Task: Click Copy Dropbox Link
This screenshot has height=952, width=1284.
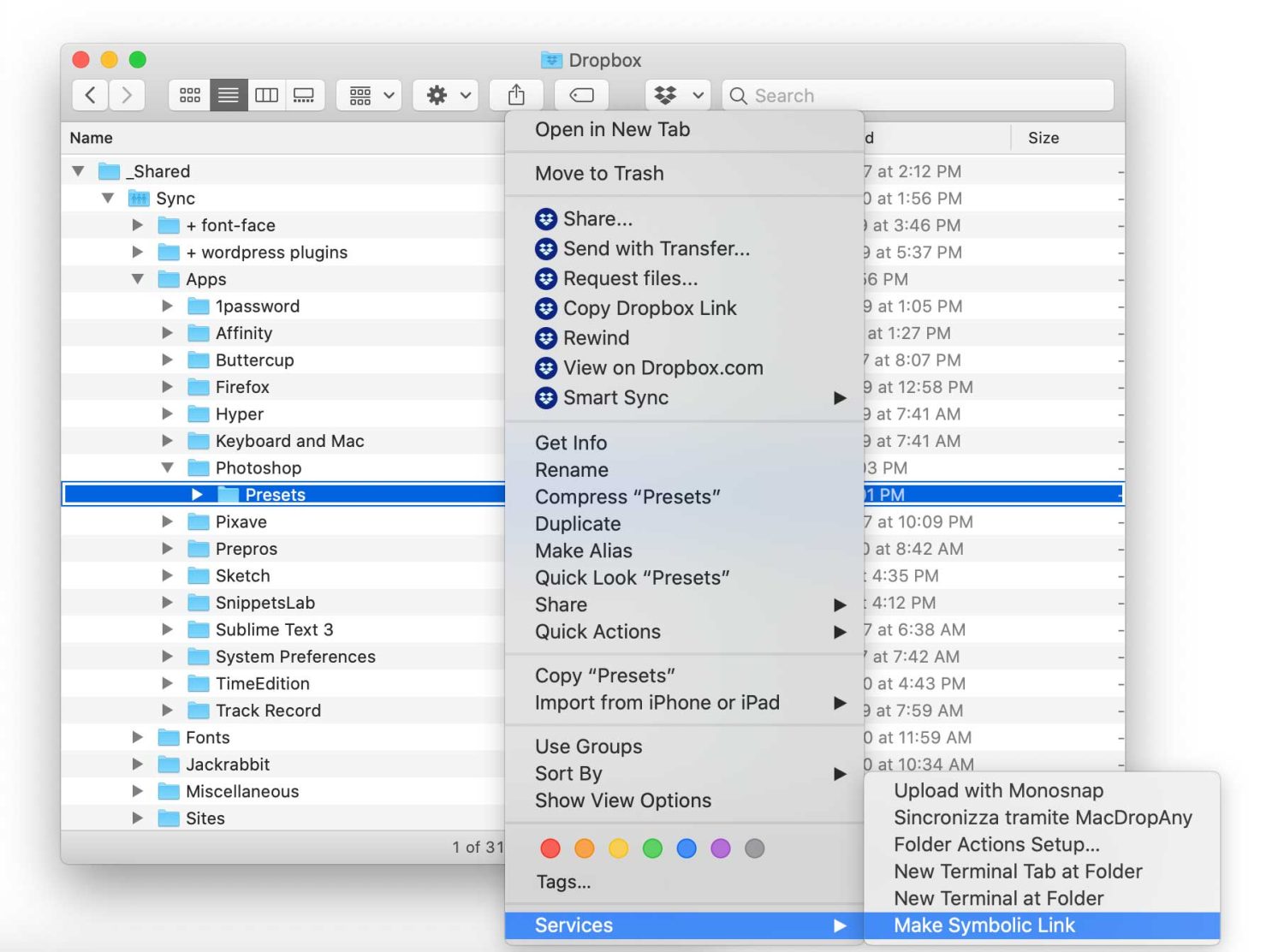Action: (x=649, y=308)
